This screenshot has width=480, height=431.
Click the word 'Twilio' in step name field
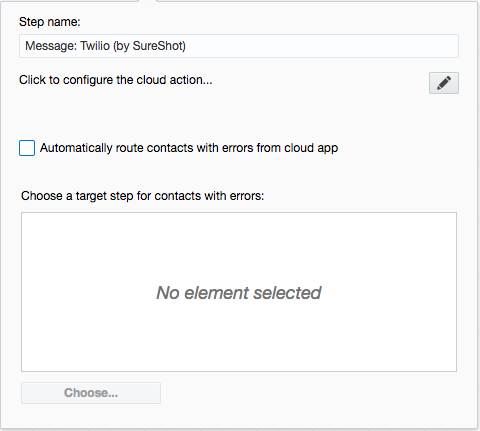[x=95, y=46]
